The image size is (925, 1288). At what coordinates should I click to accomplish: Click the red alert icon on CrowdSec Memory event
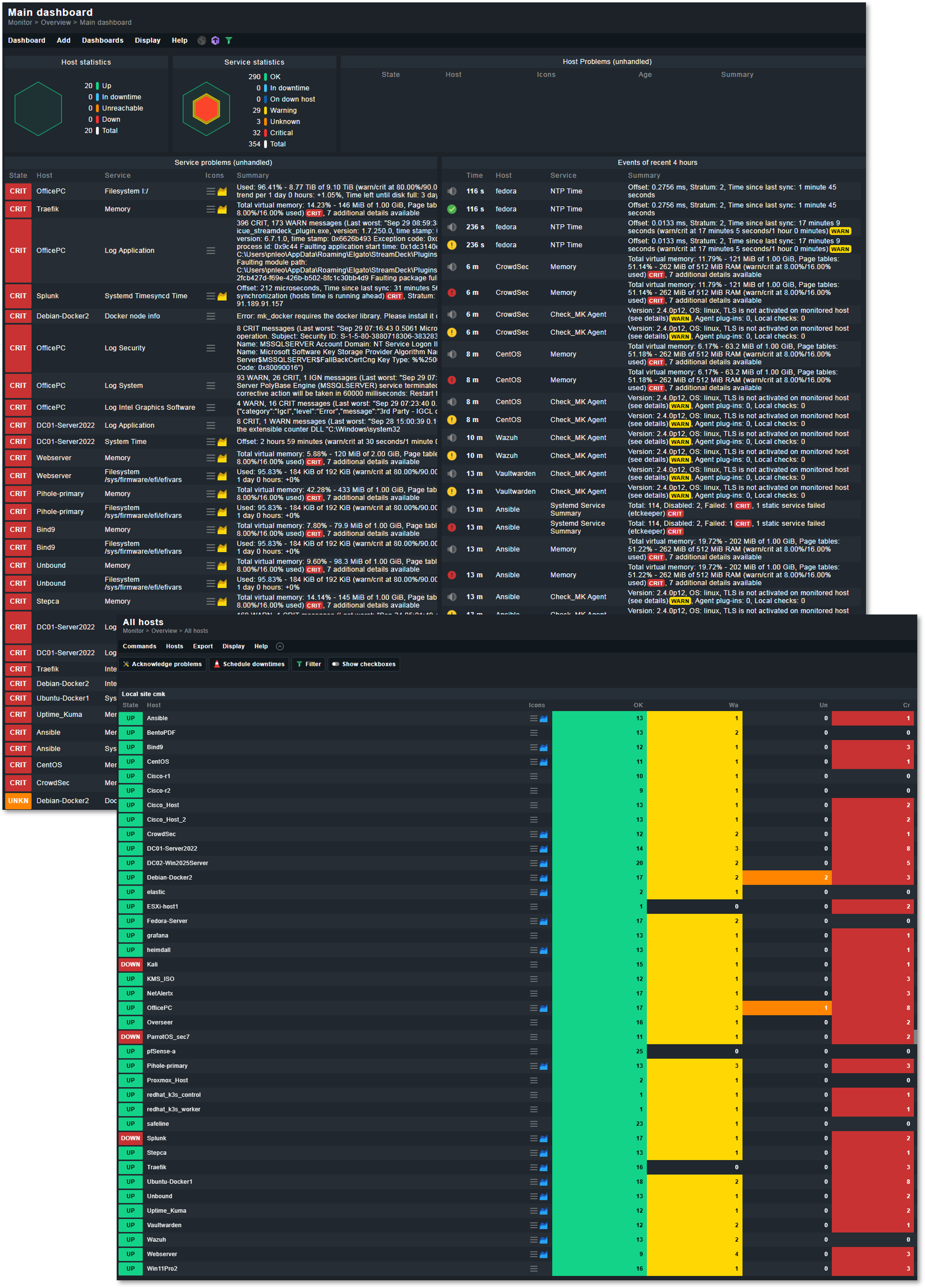451,292
